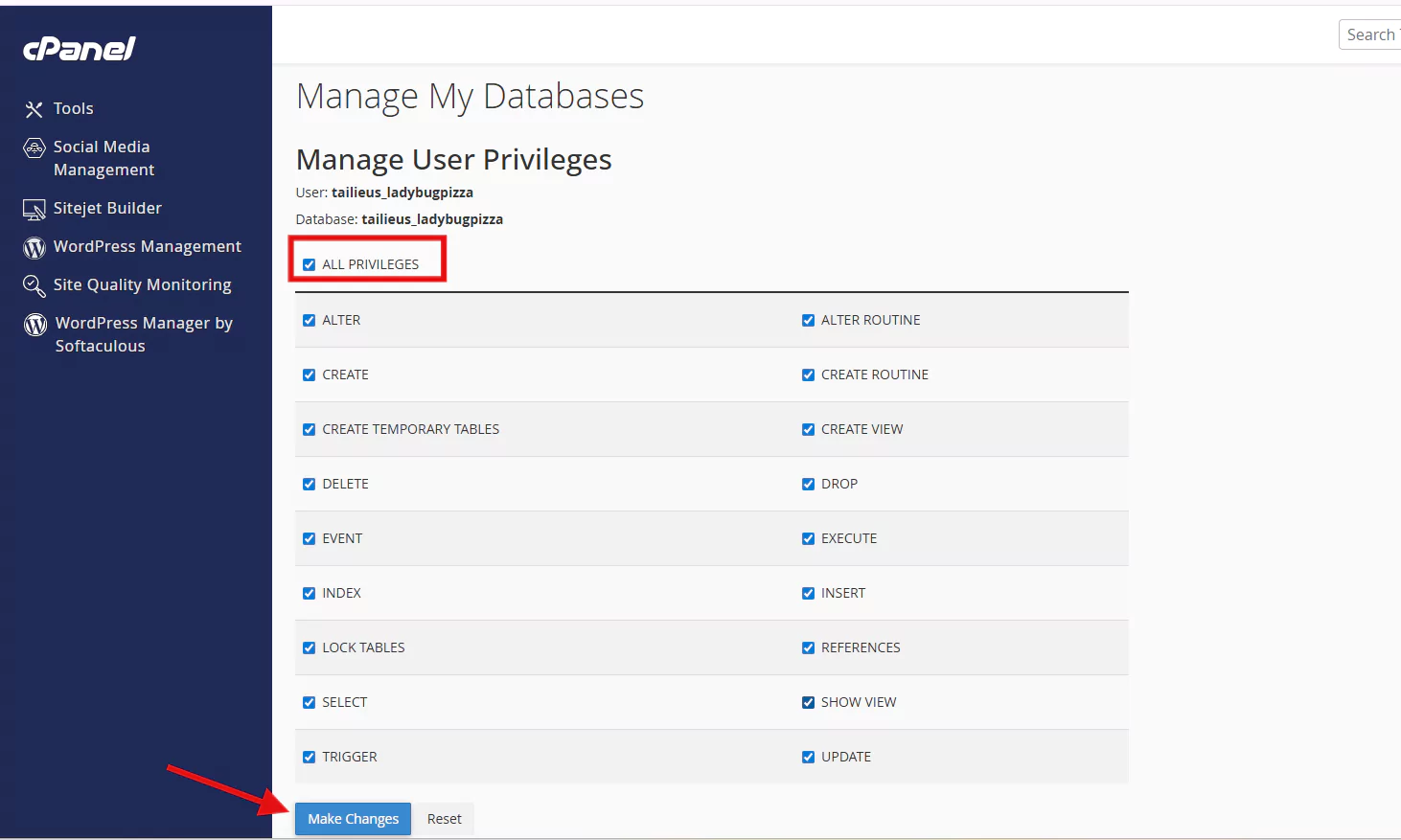Click the Tools wrench icon
Viewport: 1401px width, 840px height.
pos(34,109)
